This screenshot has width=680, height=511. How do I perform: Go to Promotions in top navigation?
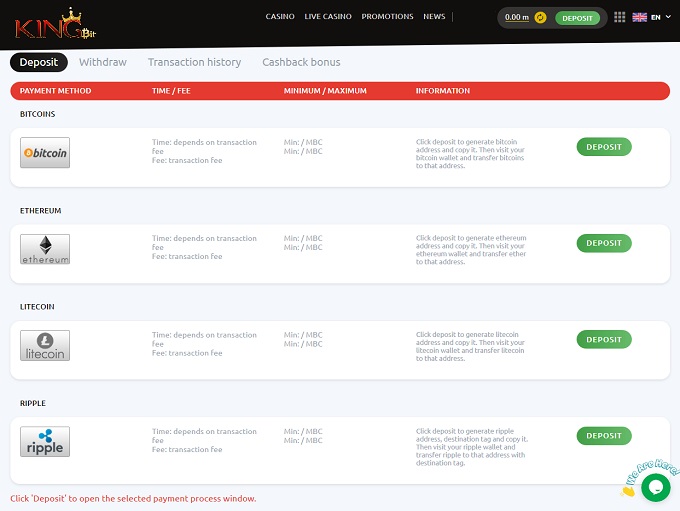pos(387,17)
